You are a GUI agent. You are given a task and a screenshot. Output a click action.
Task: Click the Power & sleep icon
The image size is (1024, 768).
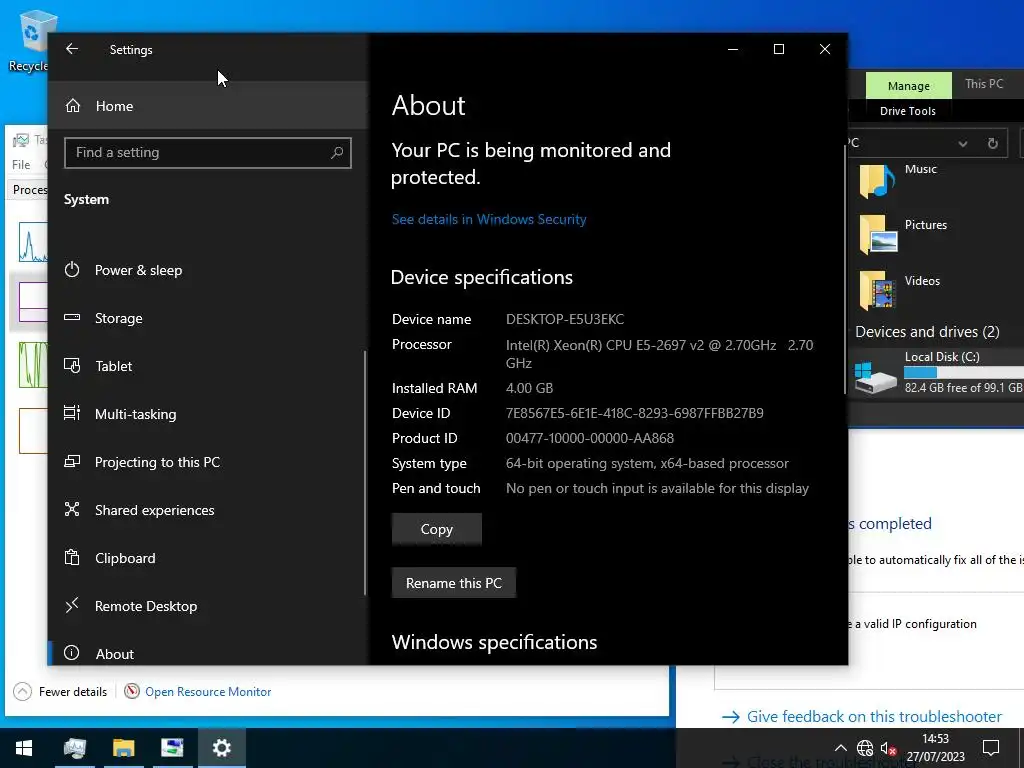[x=72, y=270]
